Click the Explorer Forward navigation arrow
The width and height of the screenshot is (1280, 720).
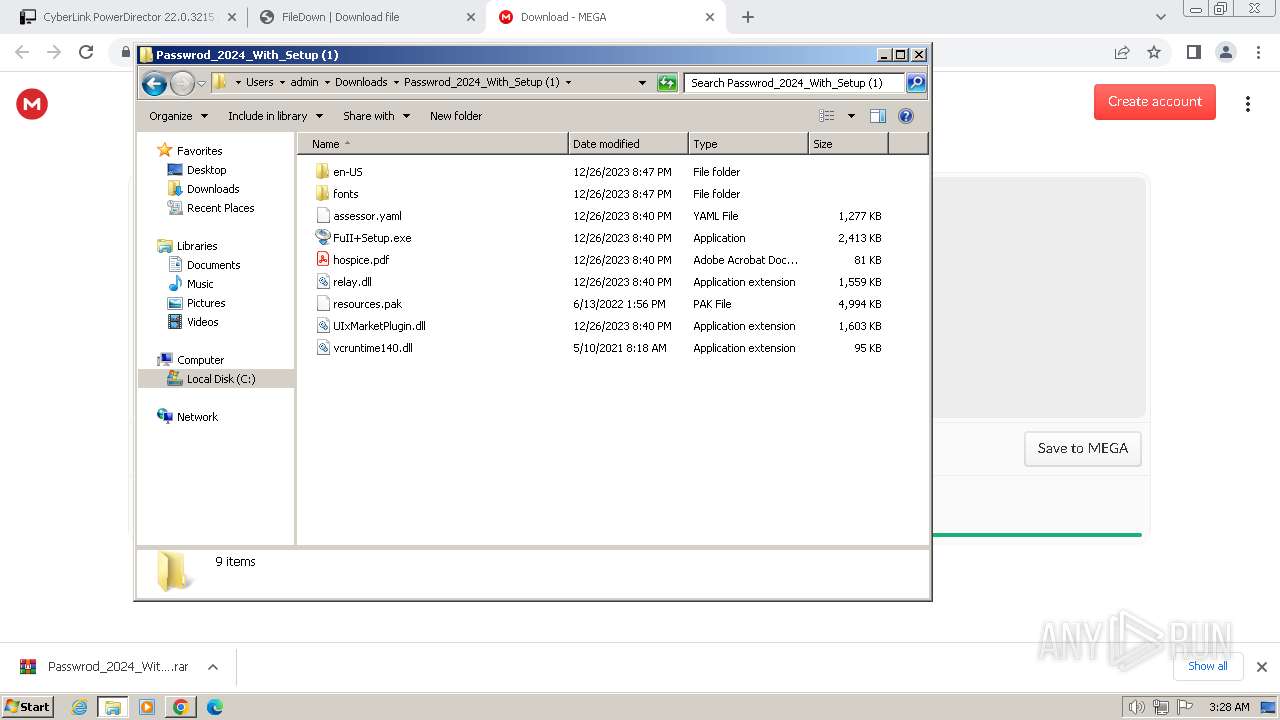(x=182, y=84)
